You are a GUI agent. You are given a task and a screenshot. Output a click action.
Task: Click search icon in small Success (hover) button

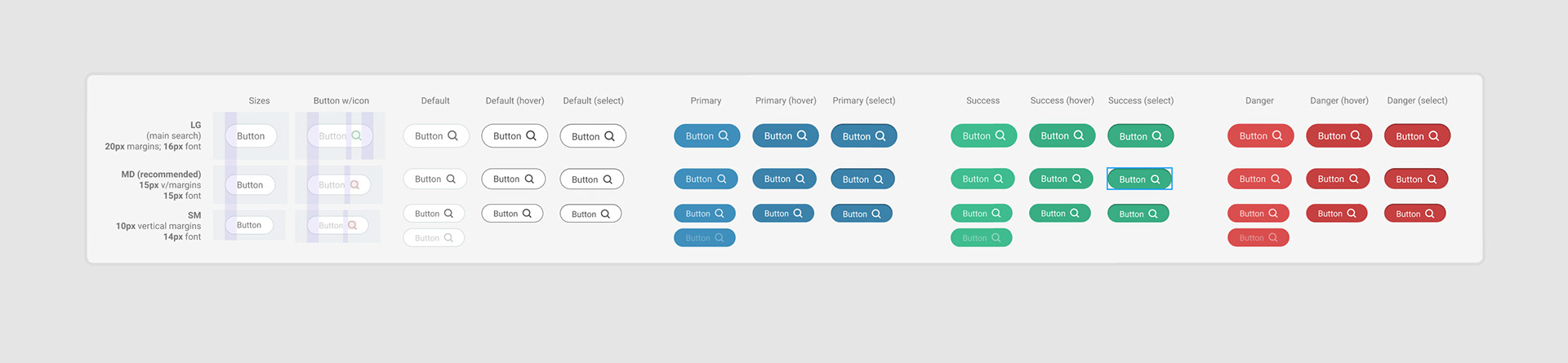pos(1074,214)
